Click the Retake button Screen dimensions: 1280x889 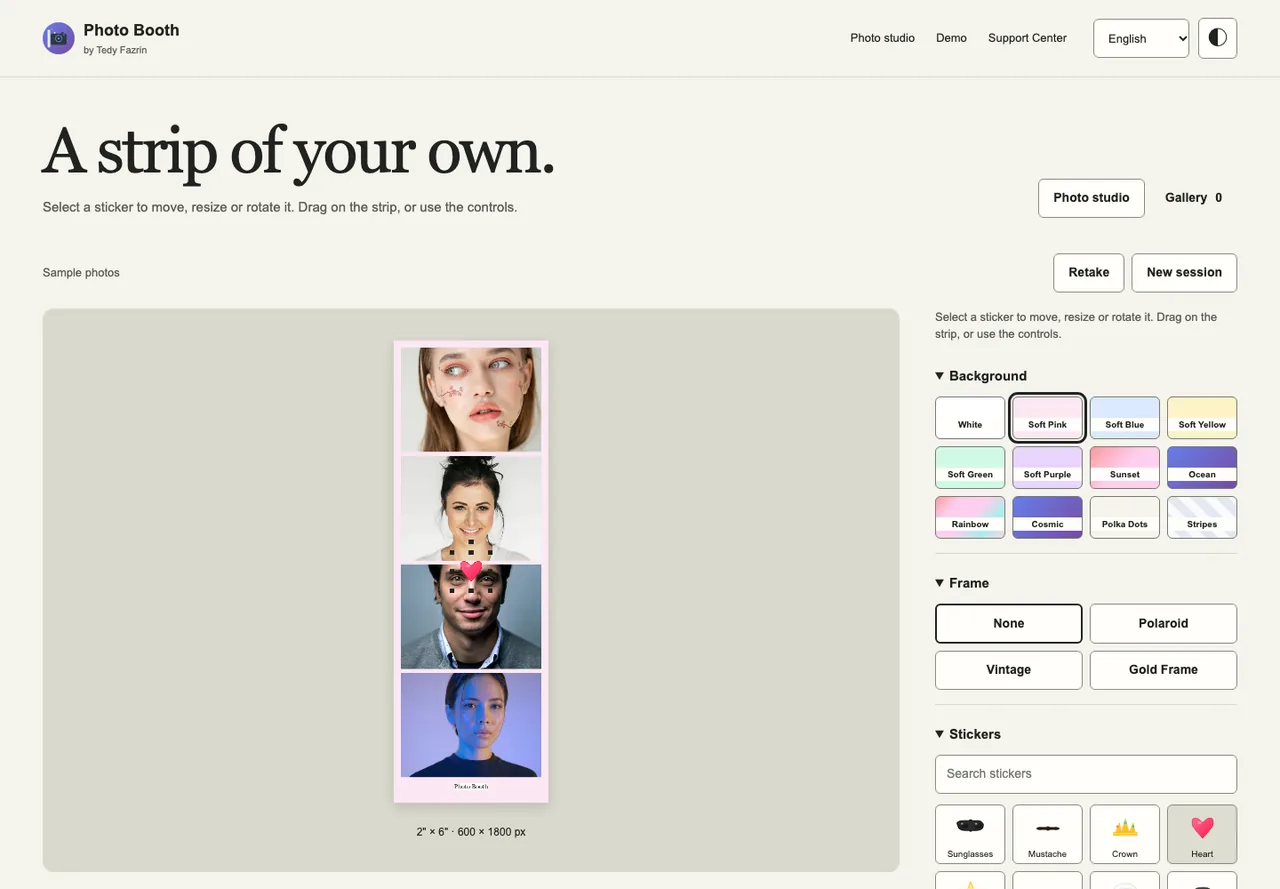pos(1088,272)
